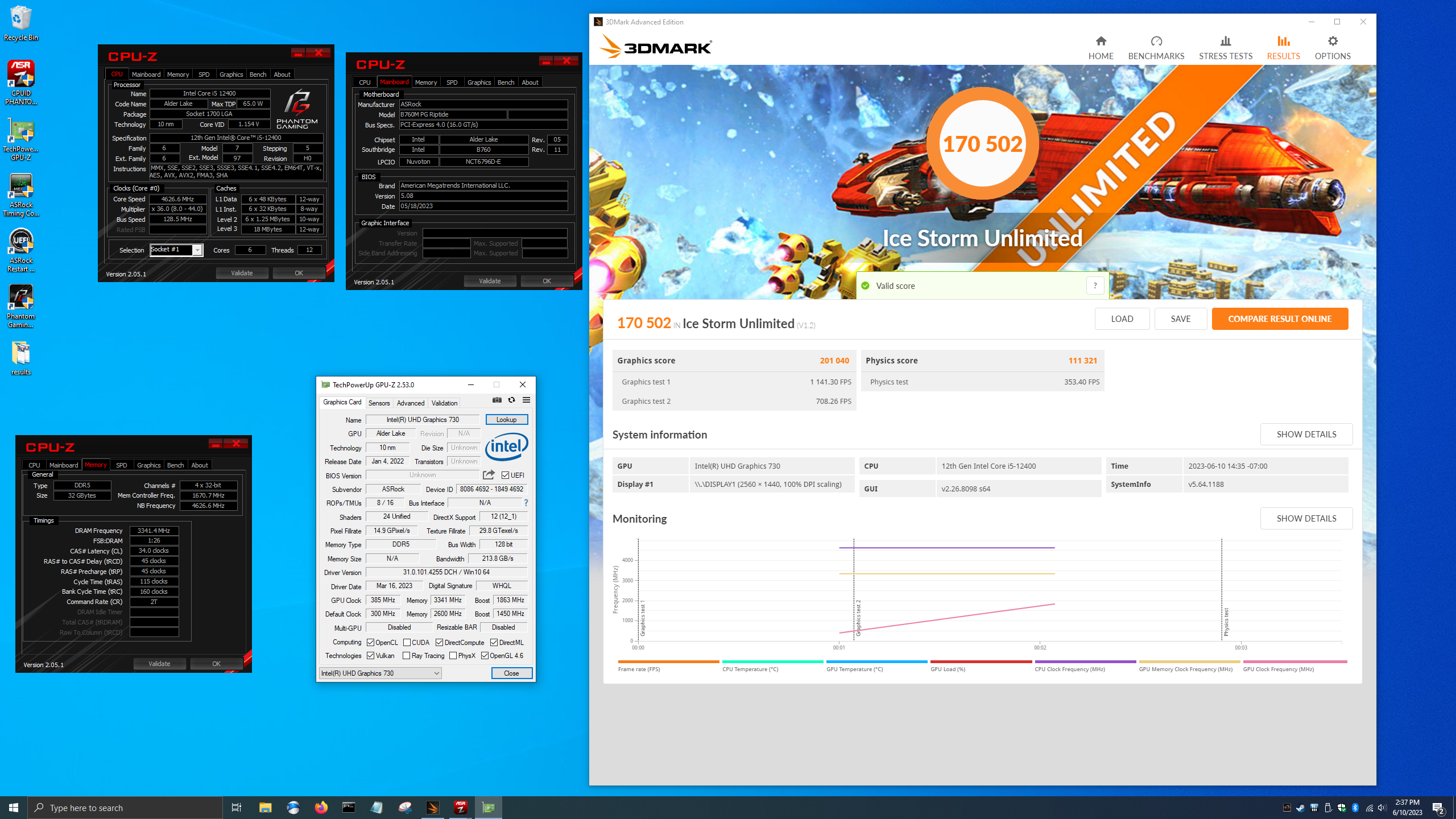Go to 3DMark Benchmarks section

[x=1156, y=48]
